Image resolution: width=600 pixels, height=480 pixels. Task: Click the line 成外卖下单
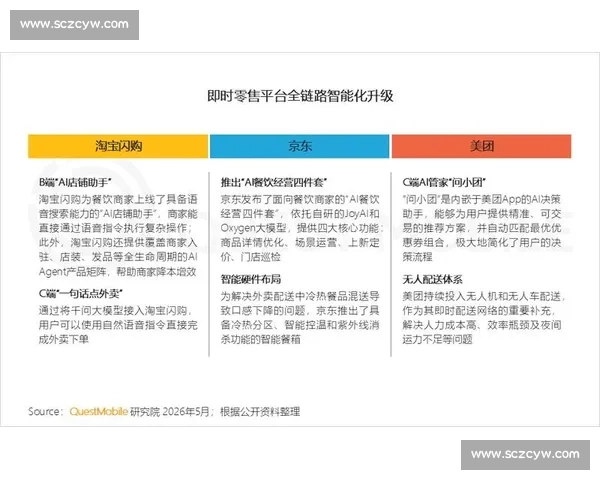64,339
